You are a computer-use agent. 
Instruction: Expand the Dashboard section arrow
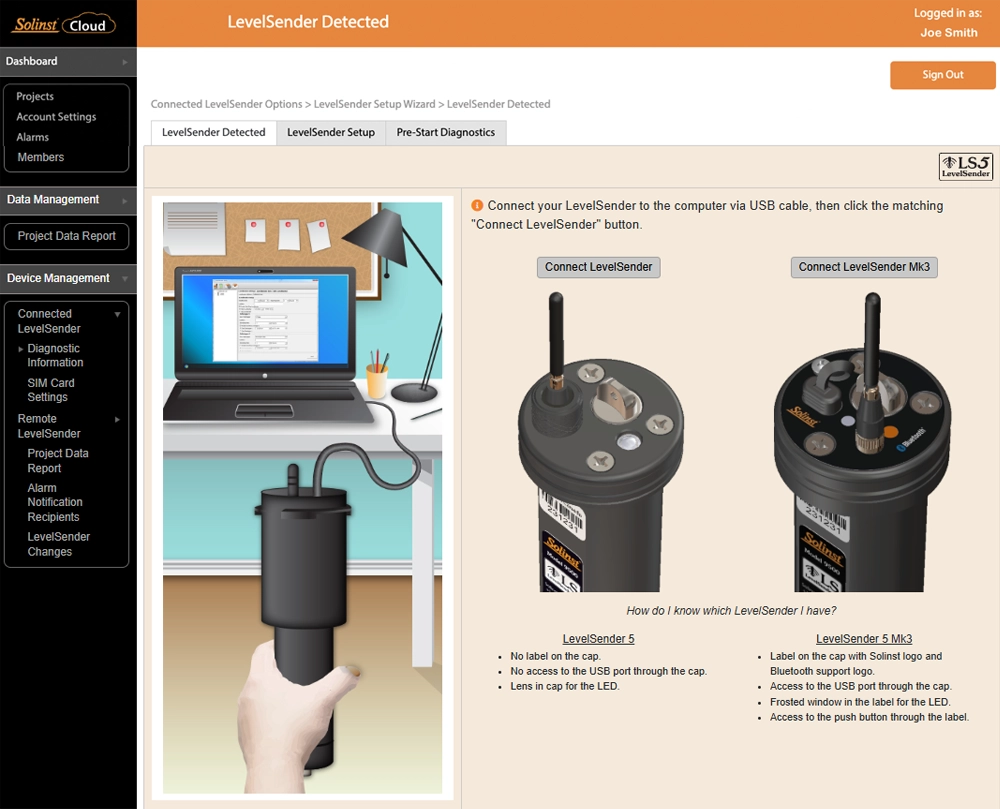click(x=125, y=62)
